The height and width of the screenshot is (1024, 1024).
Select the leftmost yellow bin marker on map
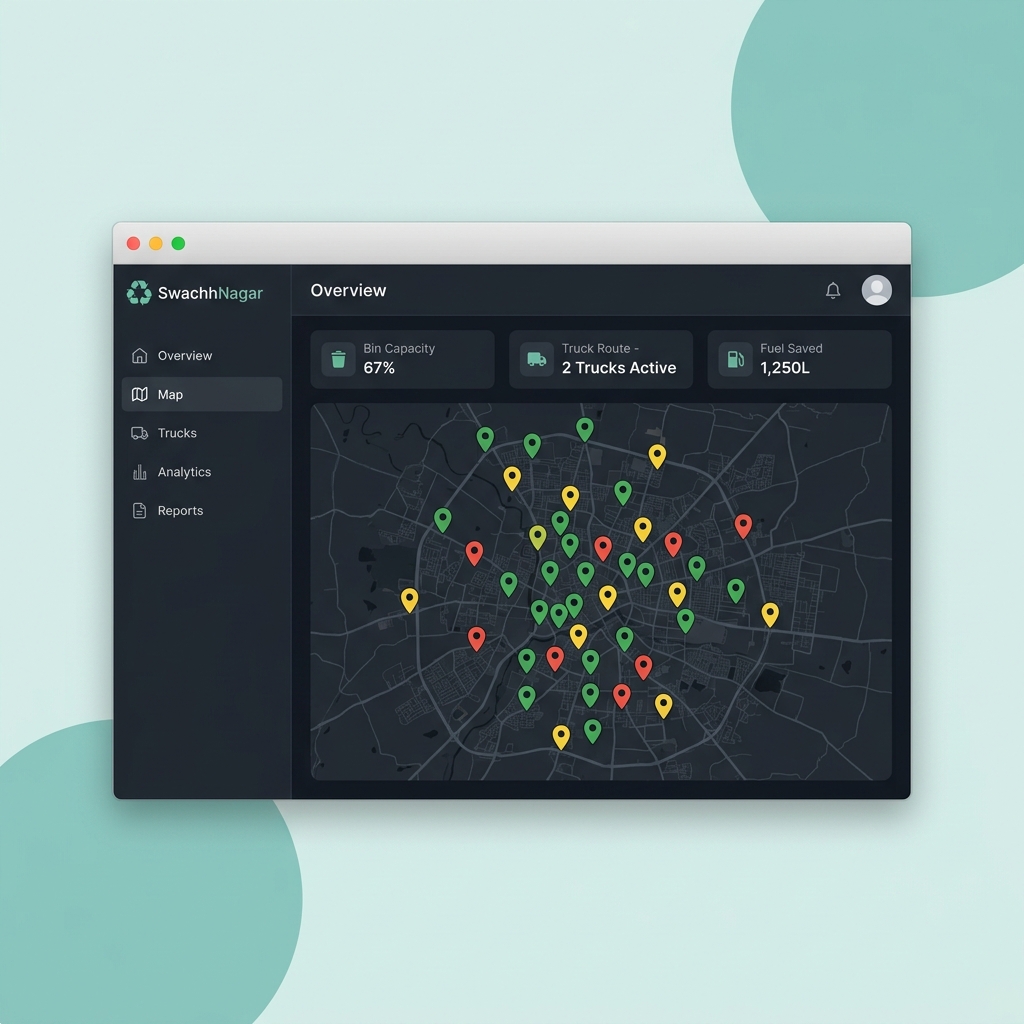pyautogui.click(x=409, y=600)
